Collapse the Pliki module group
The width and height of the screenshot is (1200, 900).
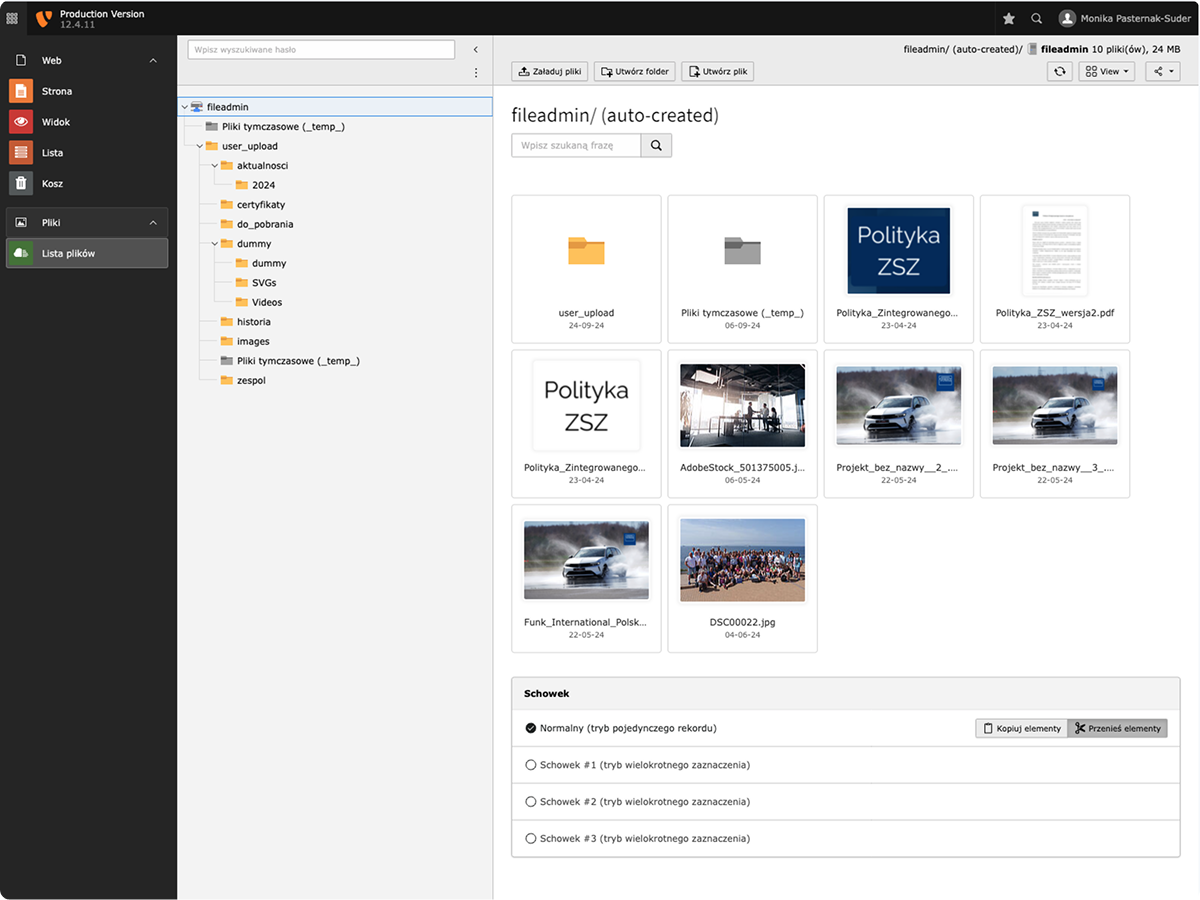[x=153, y=223]
